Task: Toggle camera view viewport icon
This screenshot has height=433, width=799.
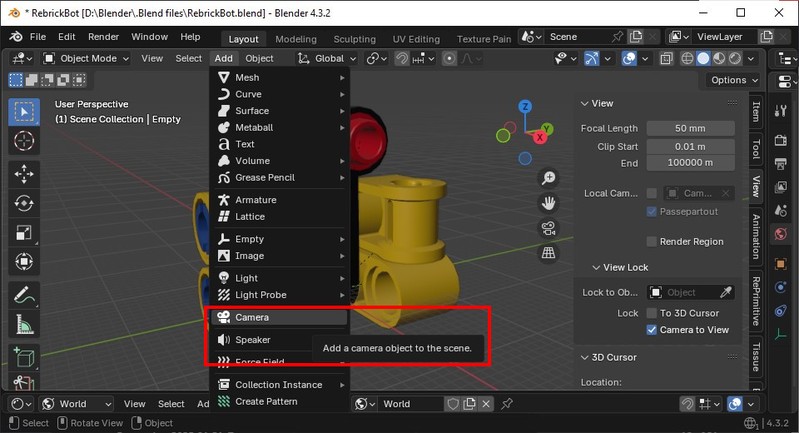Action: pyautogui.click(x=548, y=228)
